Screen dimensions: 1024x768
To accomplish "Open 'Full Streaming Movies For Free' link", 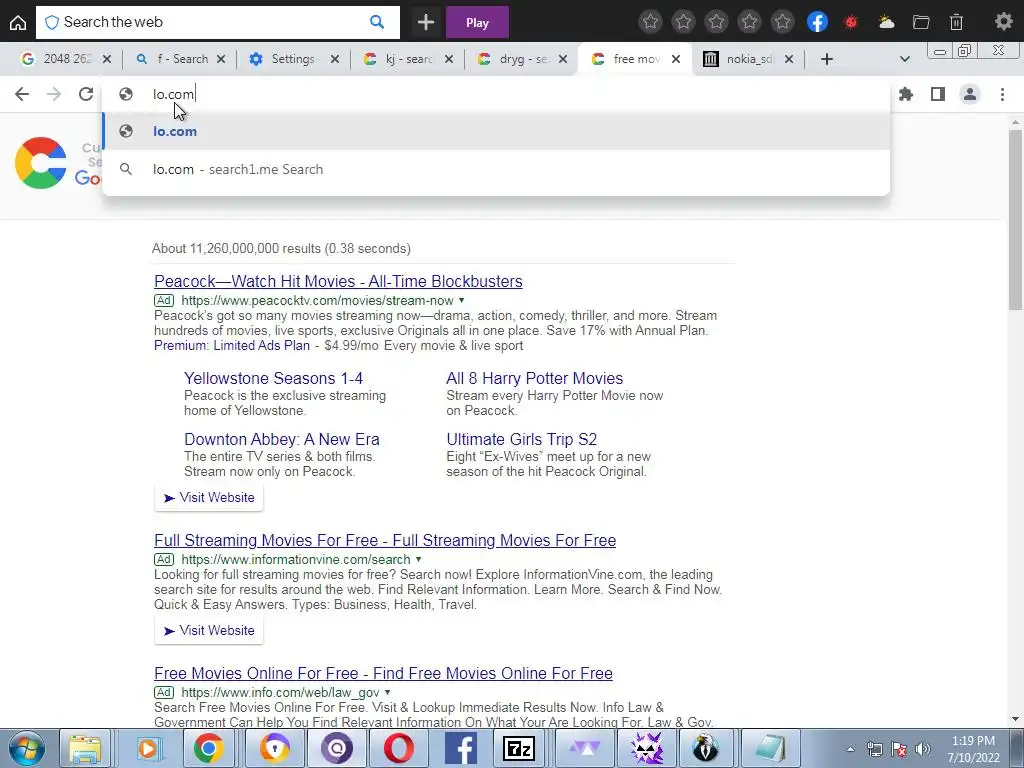I will [385, 541].
